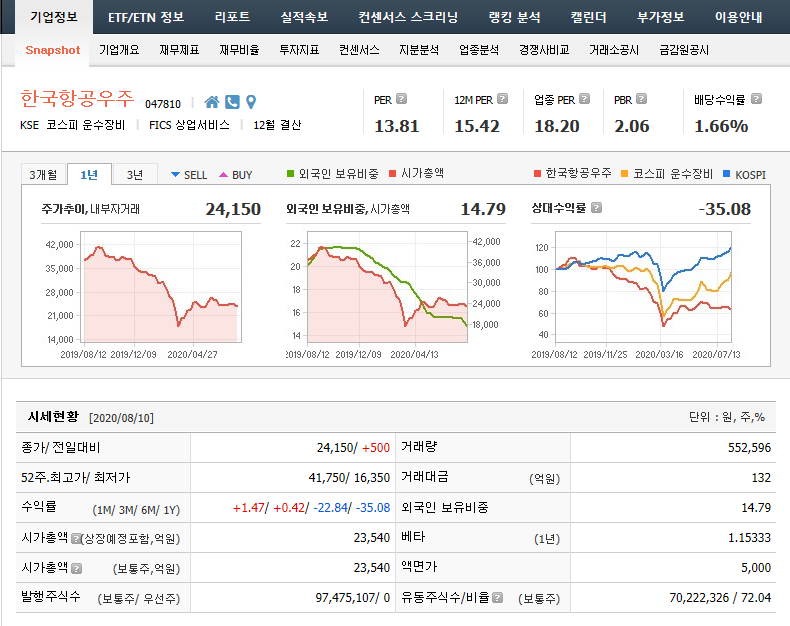Open help icon next to PBR

641,99
